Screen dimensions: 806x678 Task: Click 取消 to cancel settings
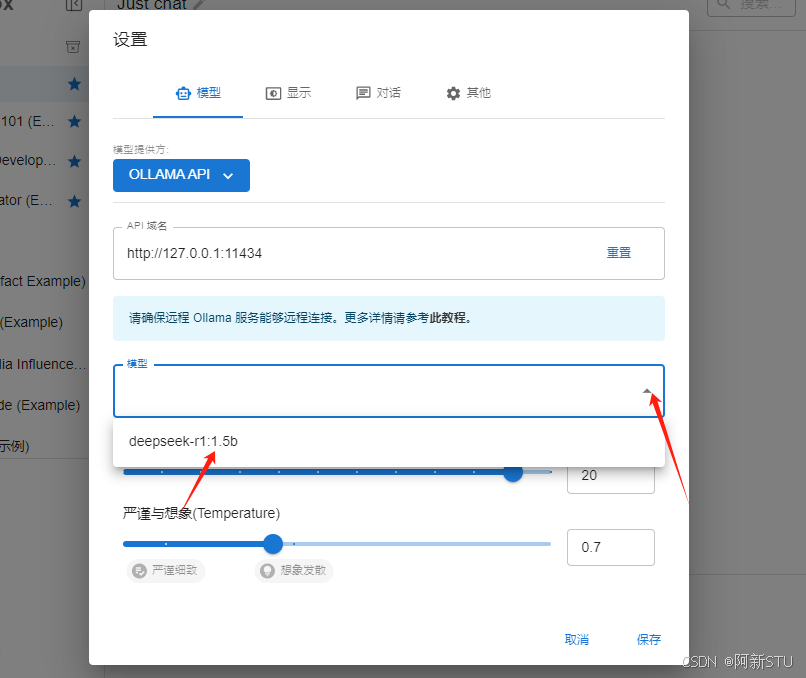(577, 640)
